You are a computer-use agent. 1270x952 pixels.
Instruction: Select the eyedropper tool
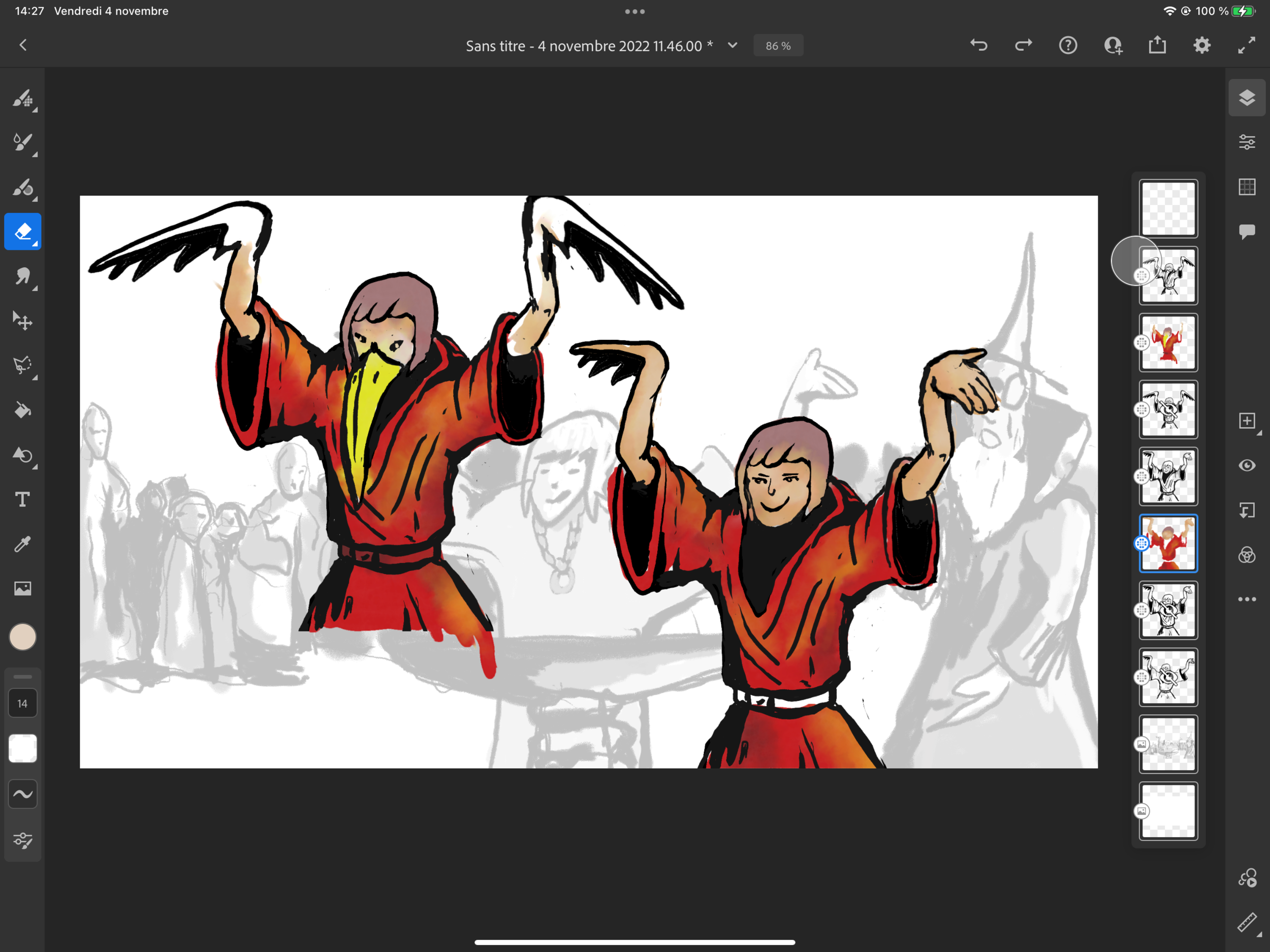23,544
